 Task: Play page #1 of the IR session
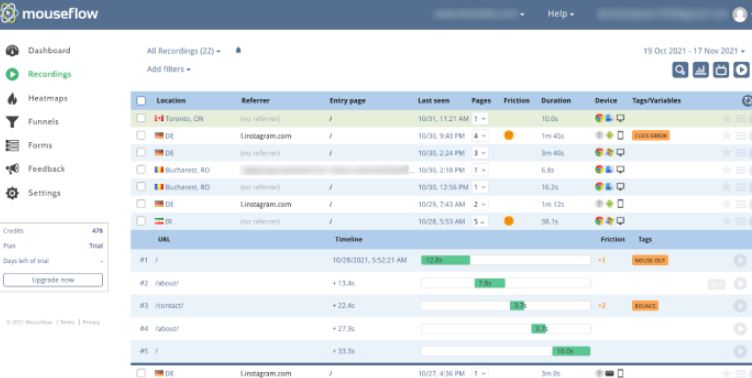(x=740, y=260)
